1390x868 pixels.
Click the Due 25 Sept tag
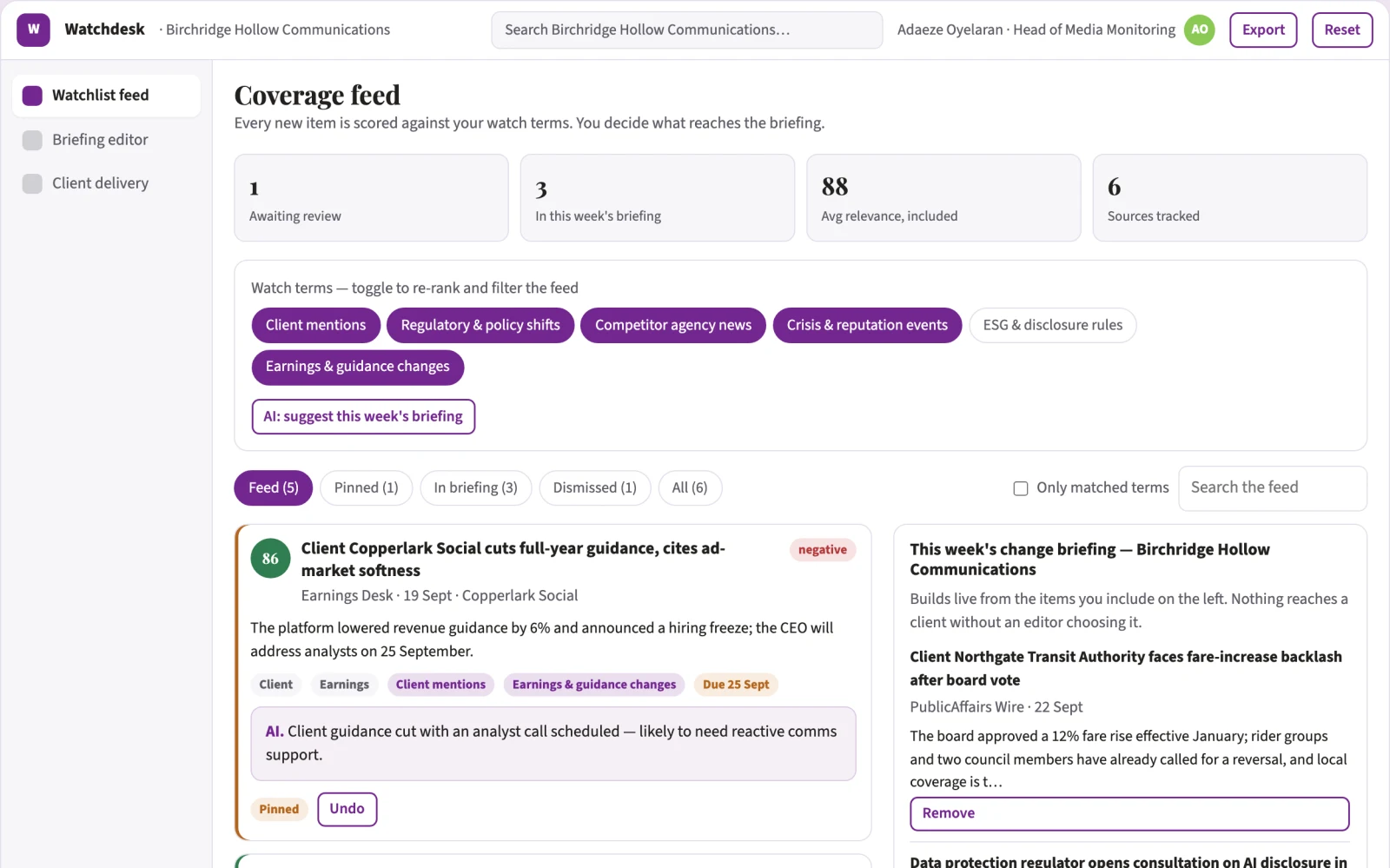pyautogui.click(x=736, y=685)
